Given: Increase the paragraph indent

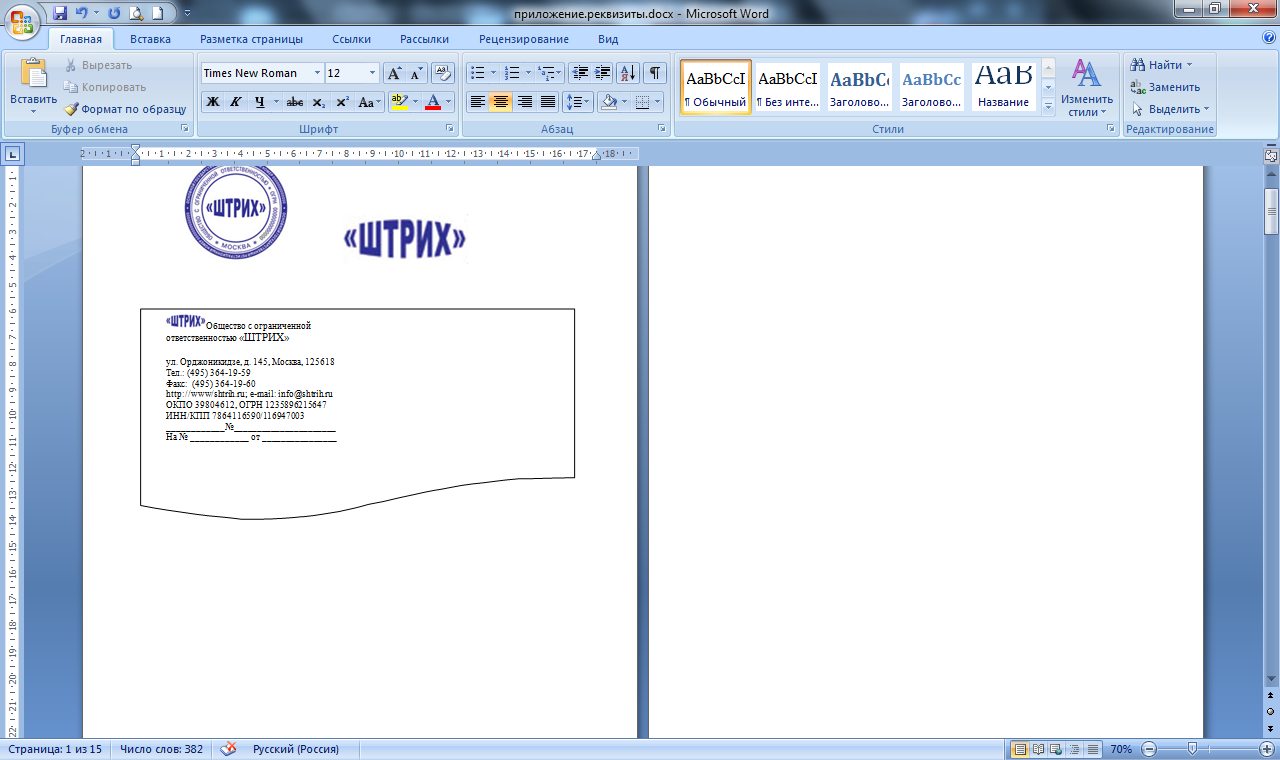Looking at the screenshot, I should click(x=603, y=73).
